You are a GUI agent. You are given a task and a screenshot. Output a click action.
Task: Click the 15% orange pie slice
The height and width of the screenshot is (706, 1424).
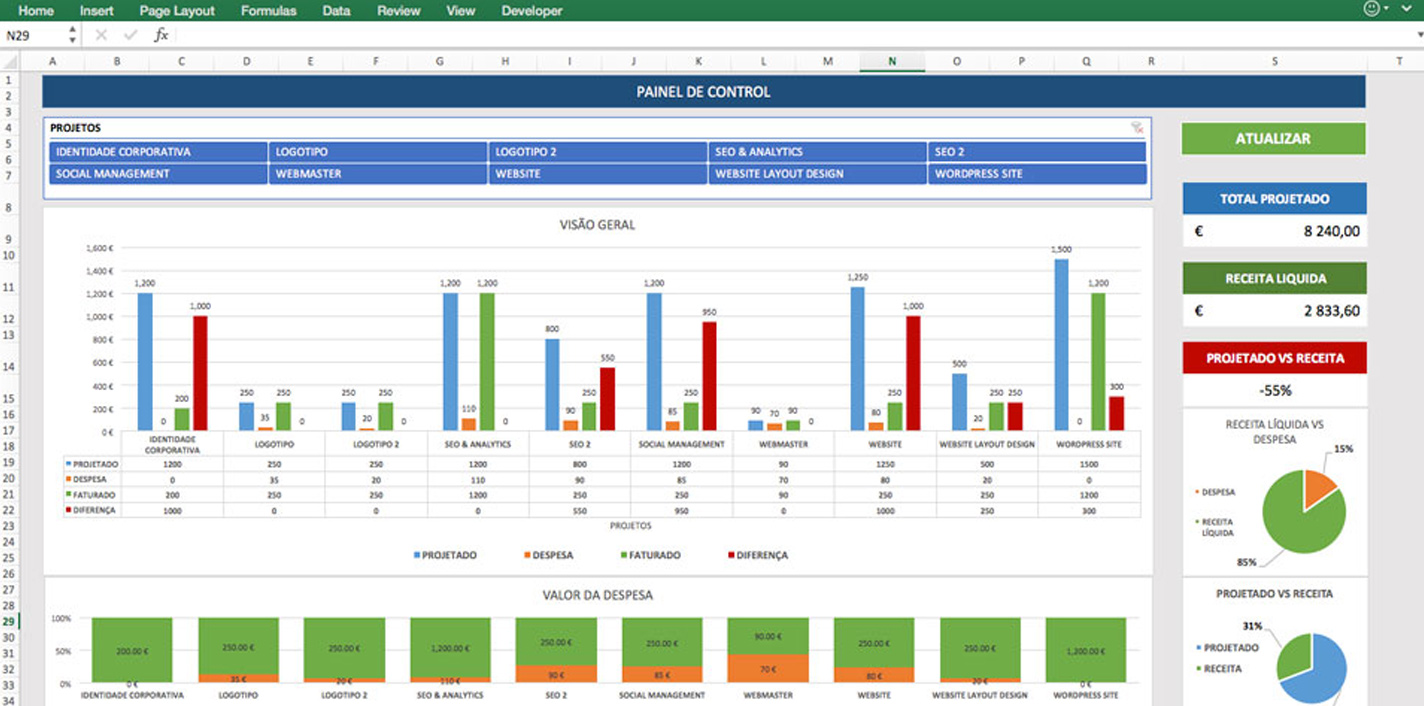point(1319,489)
